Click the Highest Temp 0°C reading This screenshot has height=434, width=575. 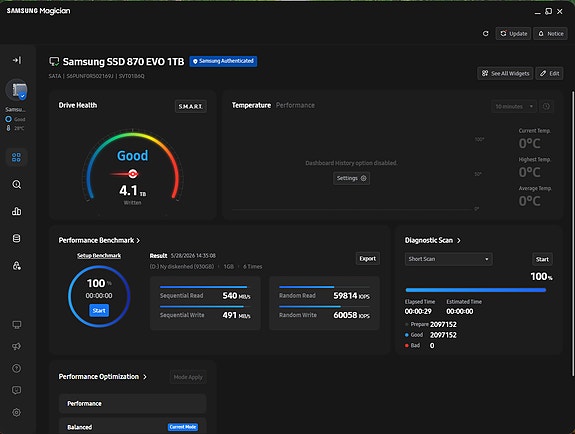point(530,172)
